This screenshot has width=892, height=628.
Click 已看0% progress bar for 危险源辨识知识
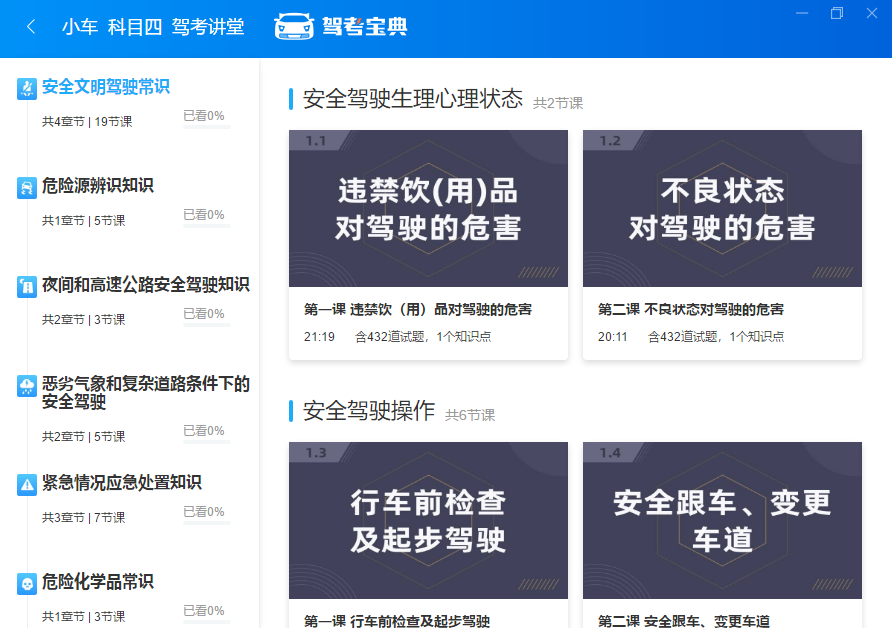coord(207,226)
